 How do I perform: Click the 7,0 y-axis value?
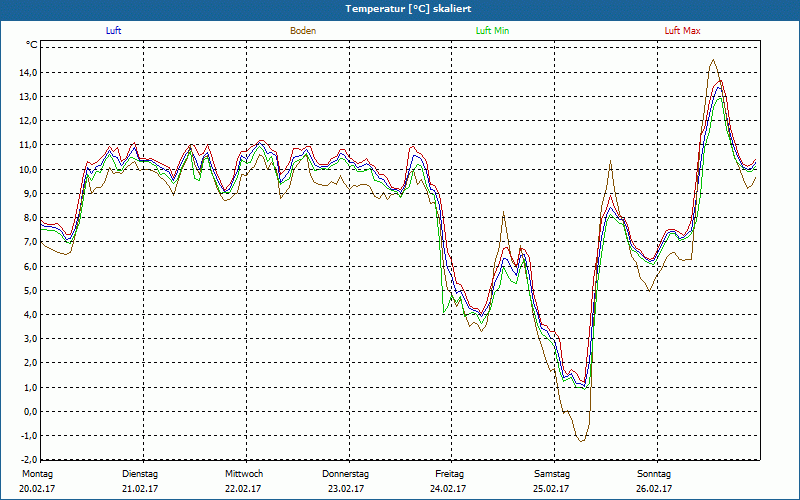pos(31,242)
